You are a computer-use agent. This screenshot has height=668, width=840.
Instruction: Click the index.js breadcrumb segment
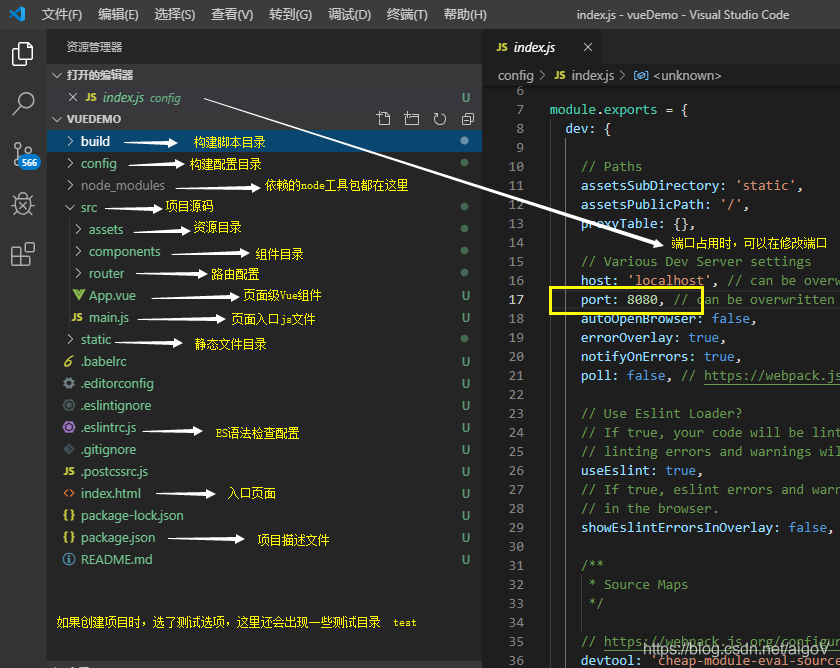(592, 76)
